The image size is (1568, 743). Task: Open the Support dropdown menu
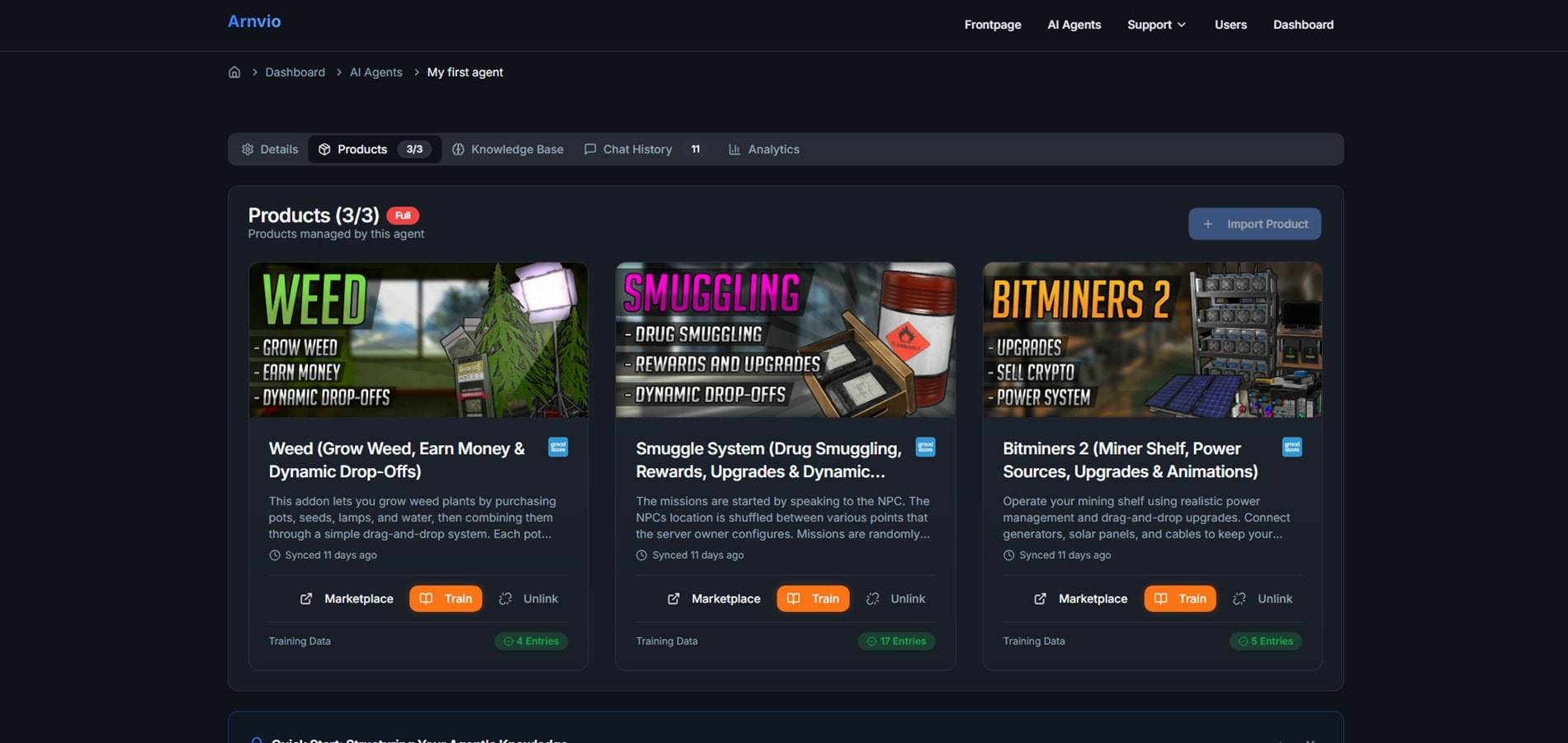[1157, 25]
